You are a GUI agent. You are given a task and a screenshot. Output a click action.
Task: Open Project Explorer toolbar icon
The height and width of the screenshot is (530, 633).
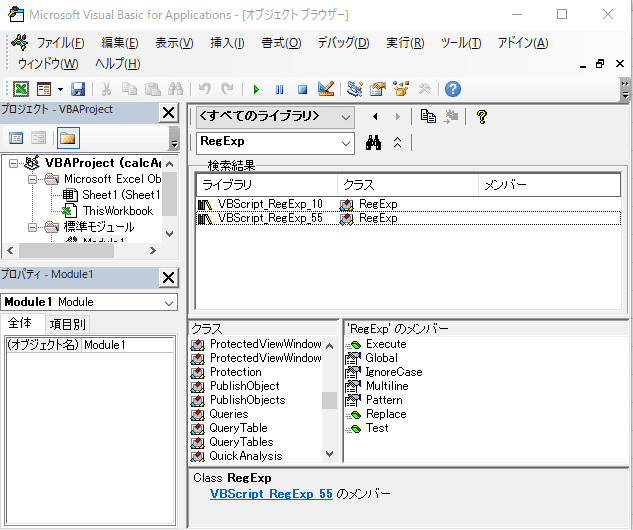pos(354,89)
